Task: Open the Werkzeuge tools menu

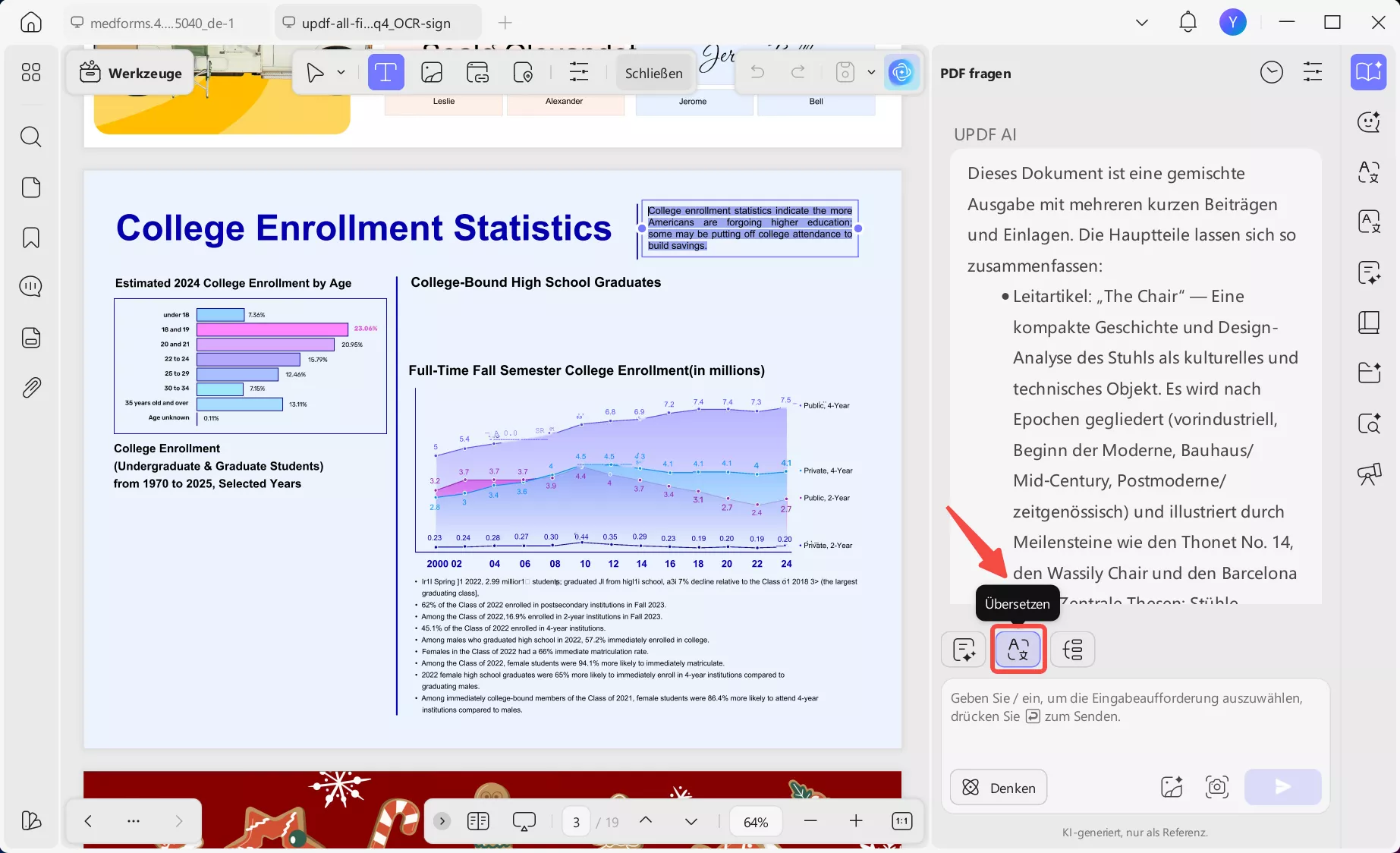Action: coord(131,73)
